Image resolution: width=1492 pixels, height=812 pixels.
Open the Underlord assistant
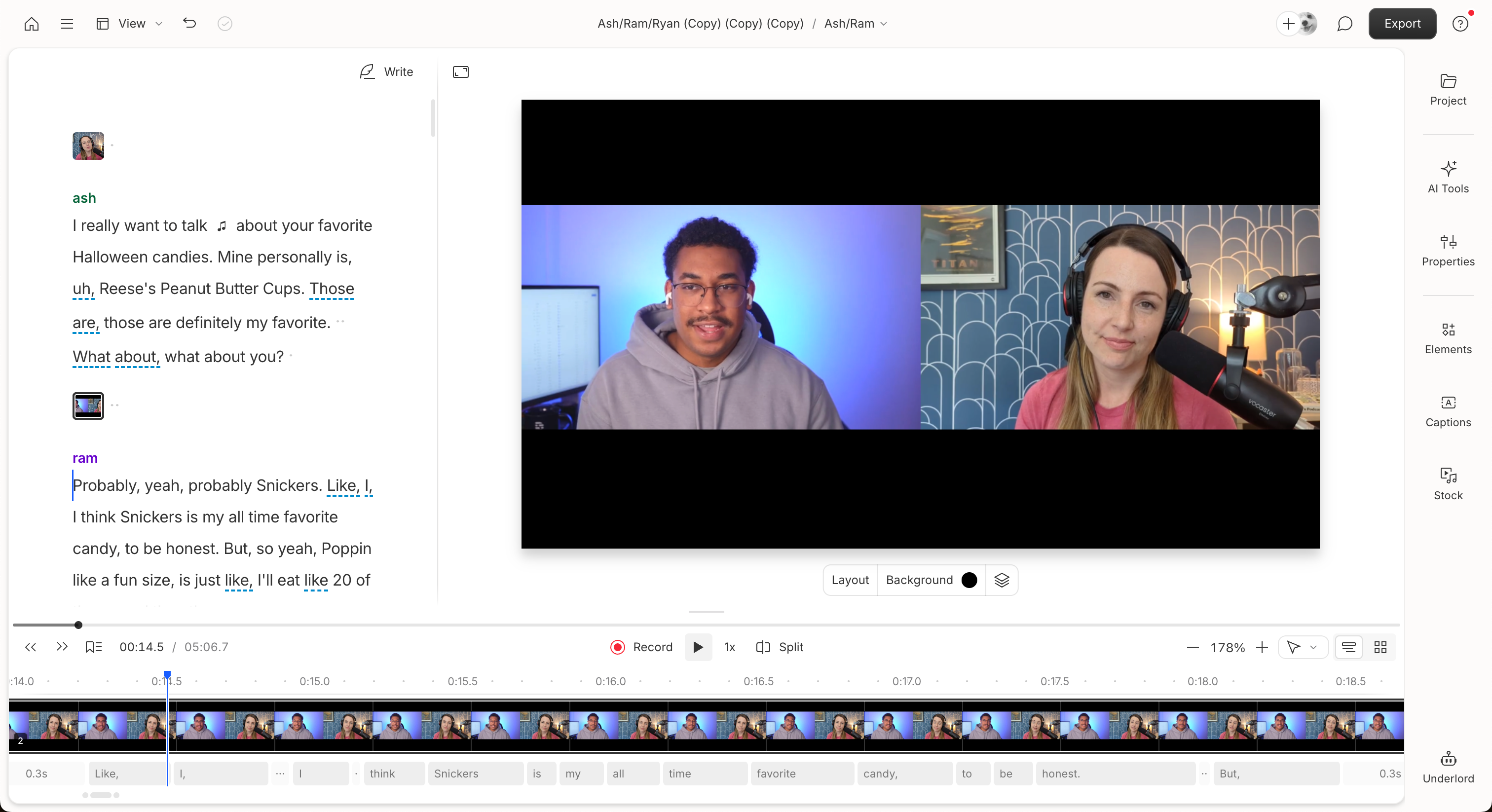coord(1448,768)
